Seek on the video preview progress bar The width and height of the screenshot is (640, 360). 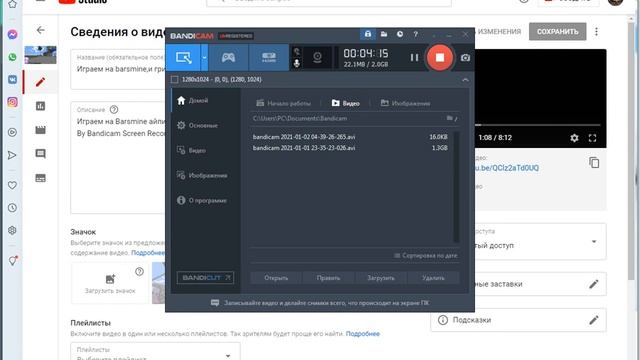[538, 125]
